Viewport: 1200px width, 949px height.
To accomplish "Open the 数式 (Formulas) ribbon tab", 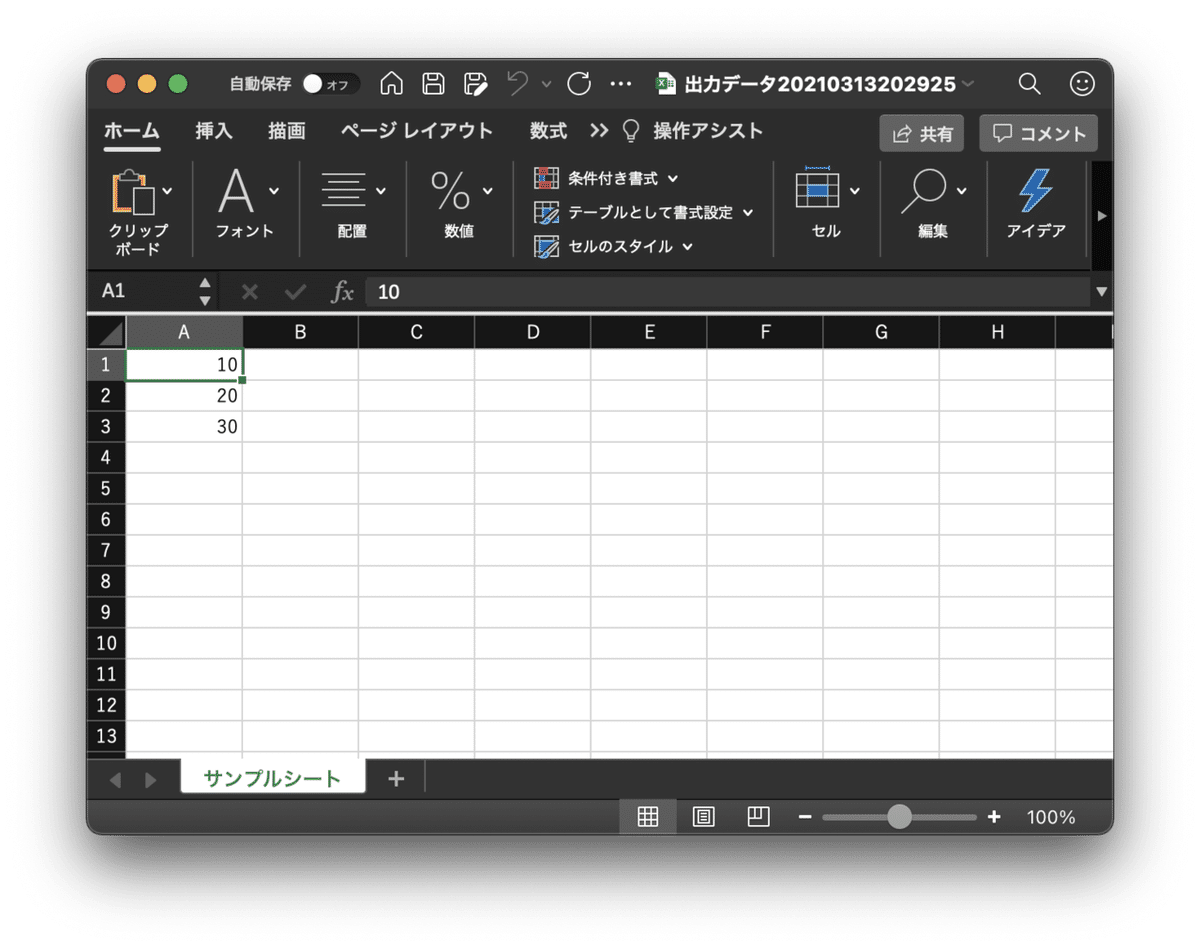I will click(548, 131).
